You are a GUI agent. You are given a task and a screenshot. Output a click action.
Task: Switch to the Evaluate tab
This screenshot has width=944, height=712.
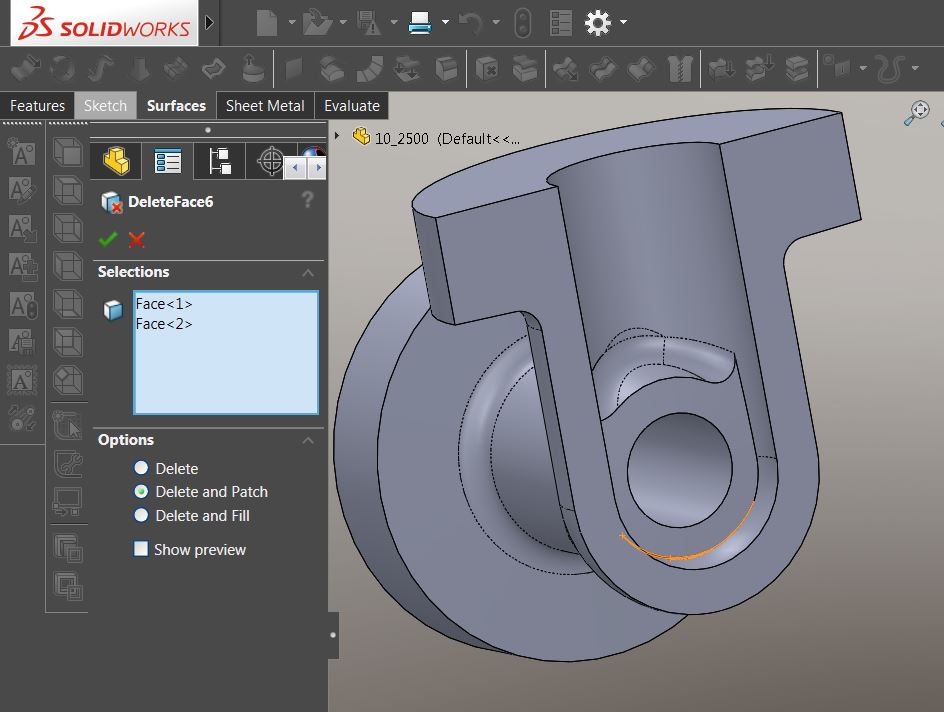click(x=352, y=106)
